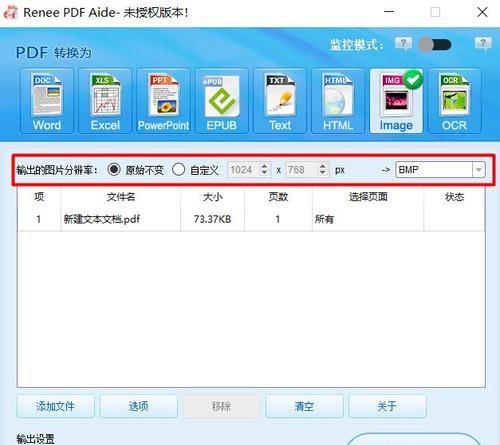
Task: Select the 原始不变 radio button
Action: tap(114, 170)
